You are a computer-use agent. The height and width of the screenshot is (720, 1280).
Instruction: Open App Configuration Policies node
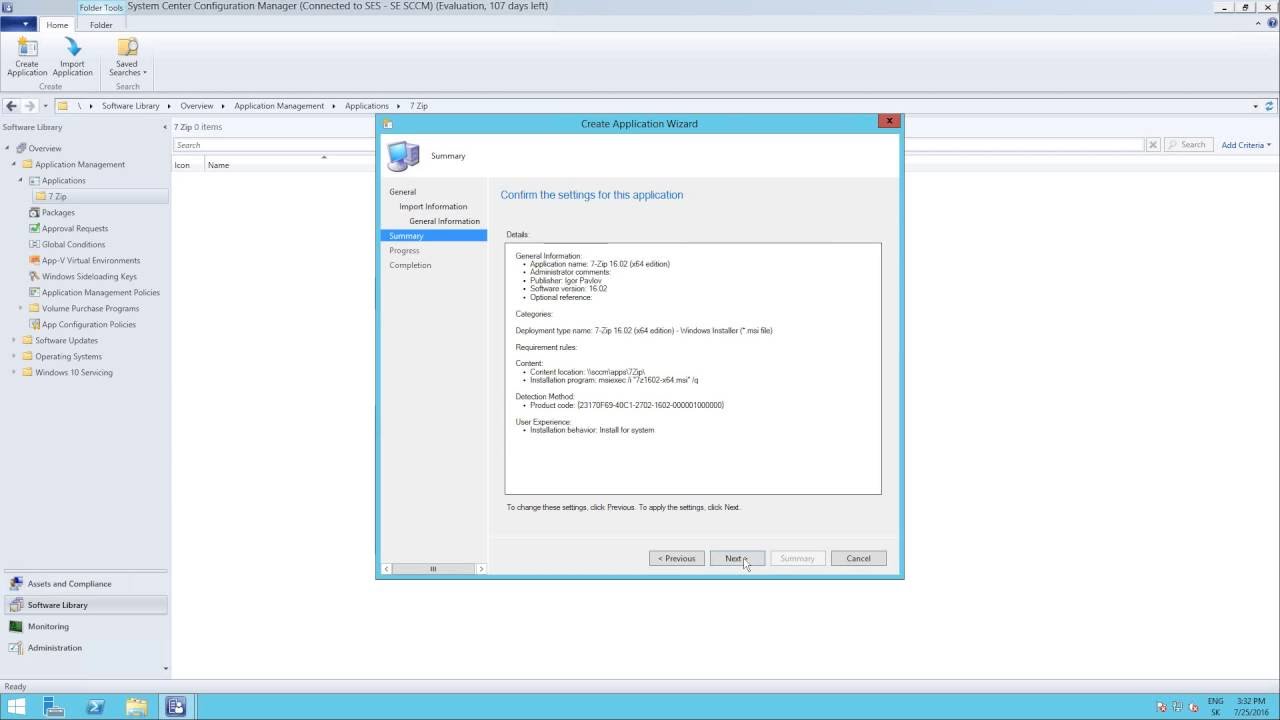pyautogui.click(x=88, y=324)
